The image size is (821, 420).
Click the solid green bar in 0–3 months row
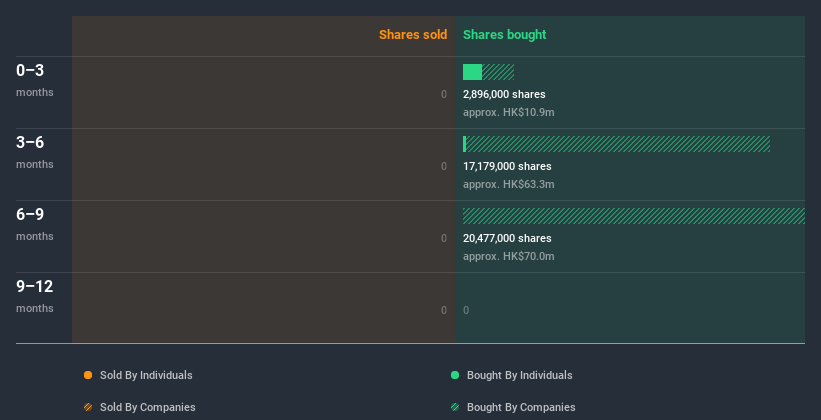click(x=472, y=72)
